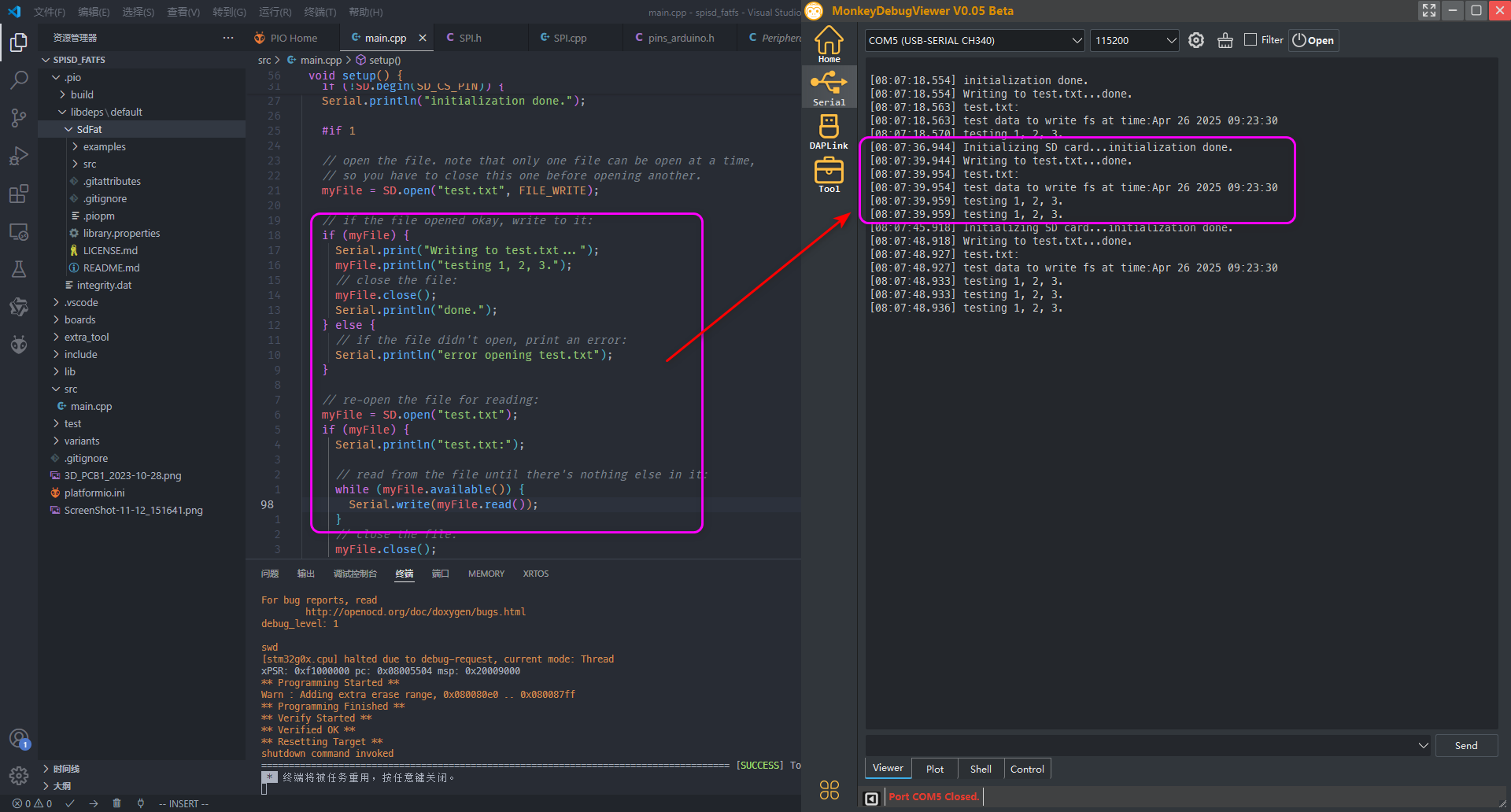Open the Accounts icon in activity bar
Image resolution: width=1511 pixels, height=812 pixels.
tap(19, 739)
